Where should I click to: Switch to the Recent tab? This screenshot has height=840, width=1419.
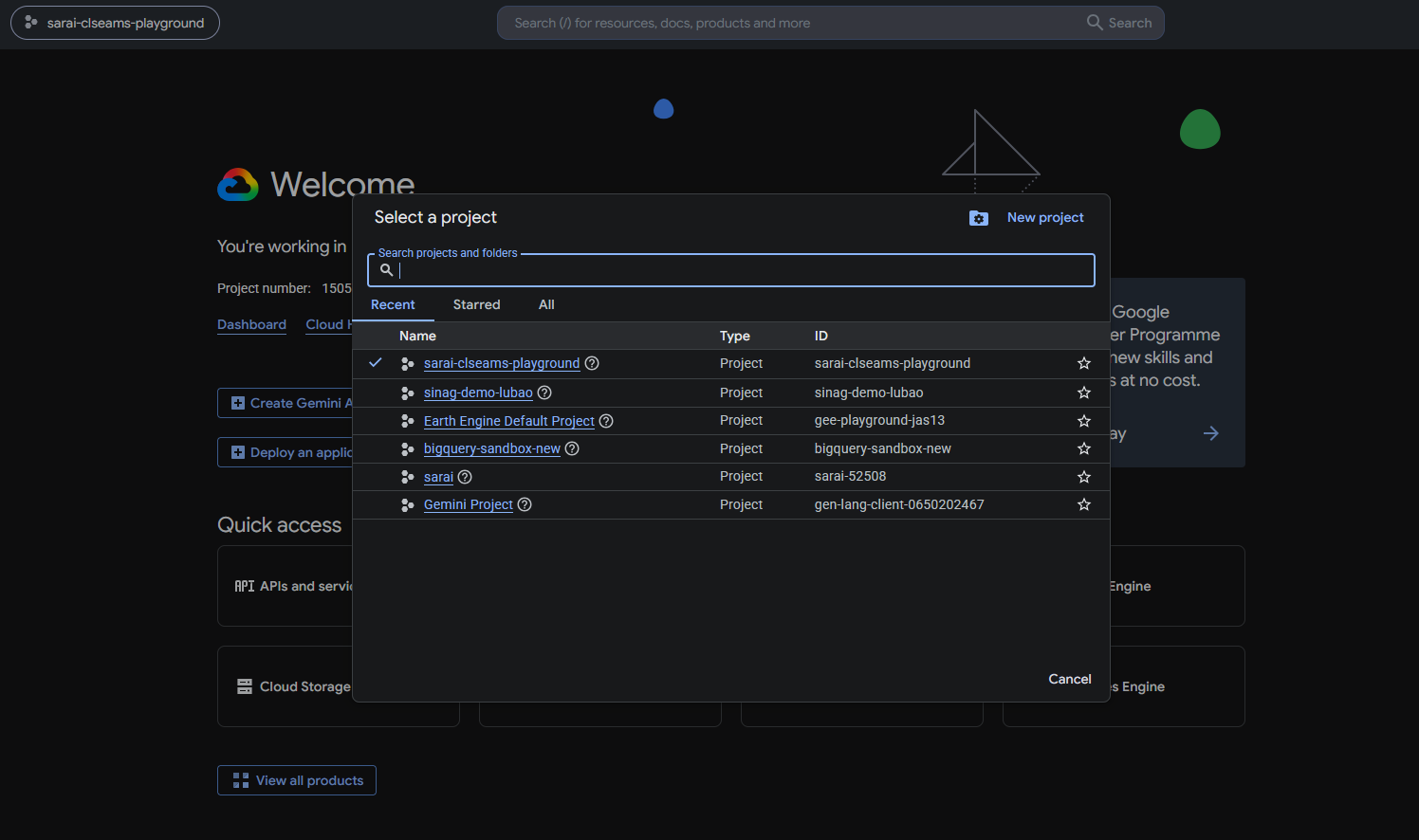click(393, 304)
